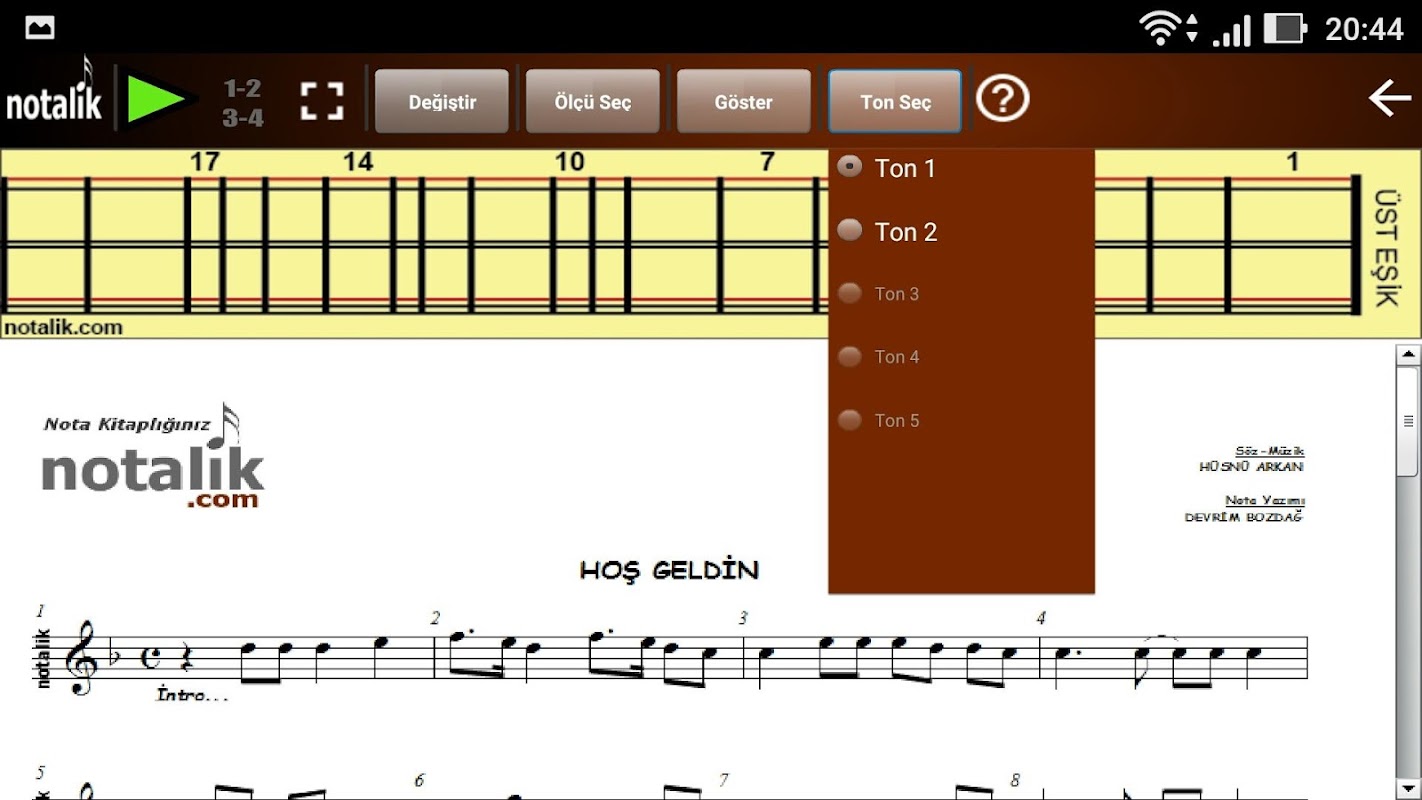Image resolution: width=1422 pixels, height=800 pixels.
Task: Tap the 20:44 clock in the status bar
Action: pyautogui.click(x=1364, y=29)
